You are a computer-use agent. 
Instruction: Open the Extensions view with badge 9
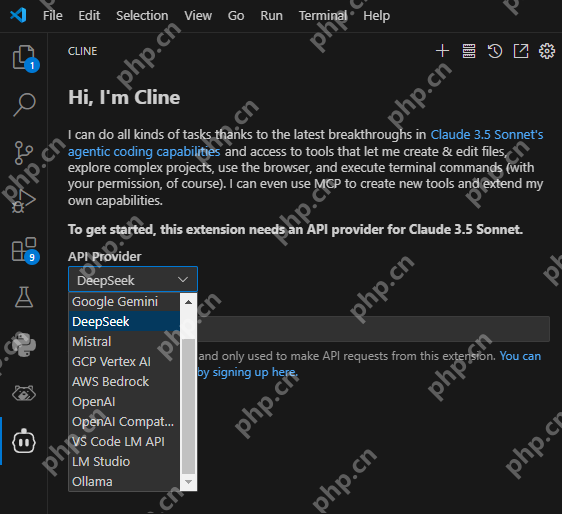(24, 250)
